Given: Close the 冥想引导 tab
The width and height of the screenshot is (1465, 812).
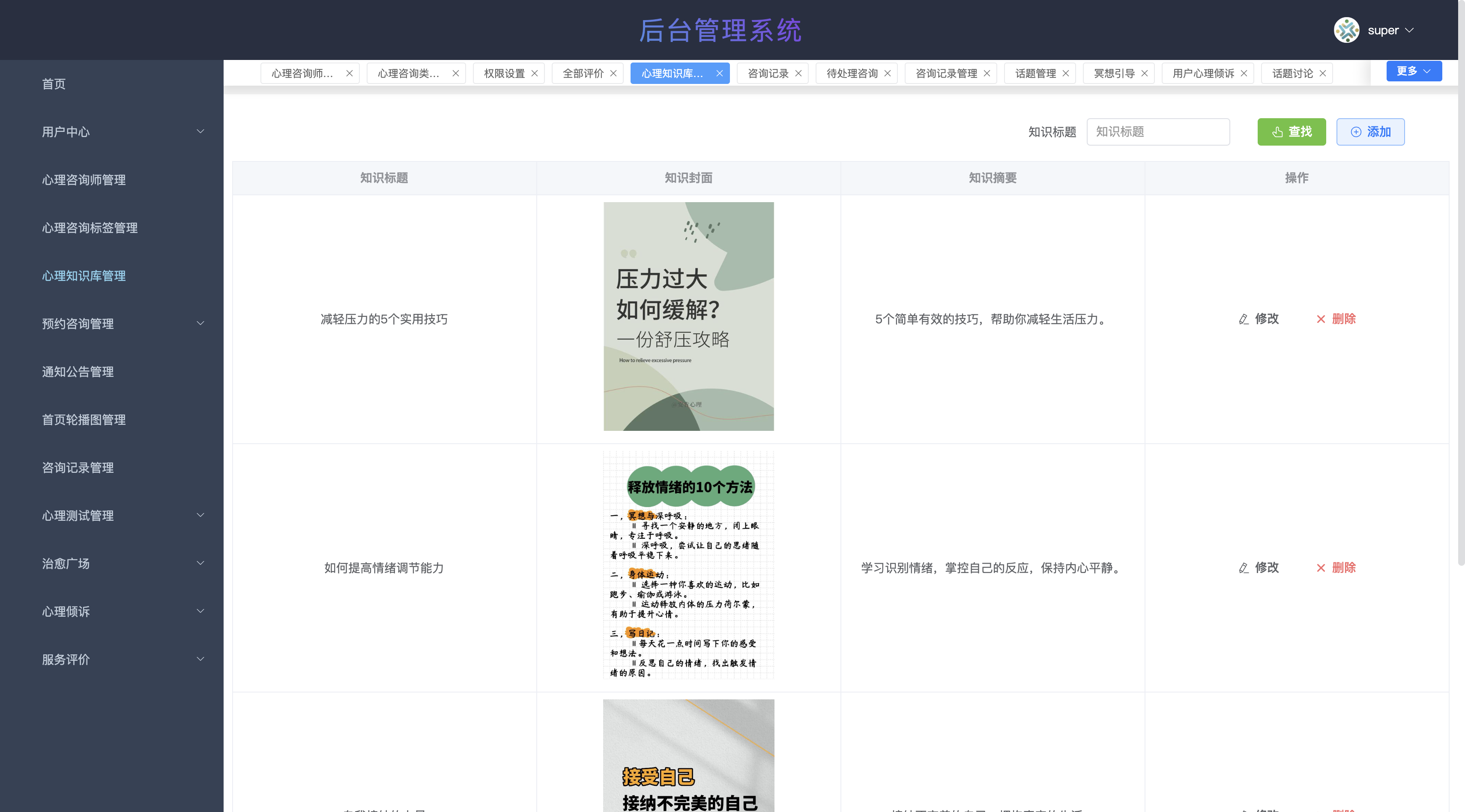Looking at the screenshot, I should click(1144, 73).
